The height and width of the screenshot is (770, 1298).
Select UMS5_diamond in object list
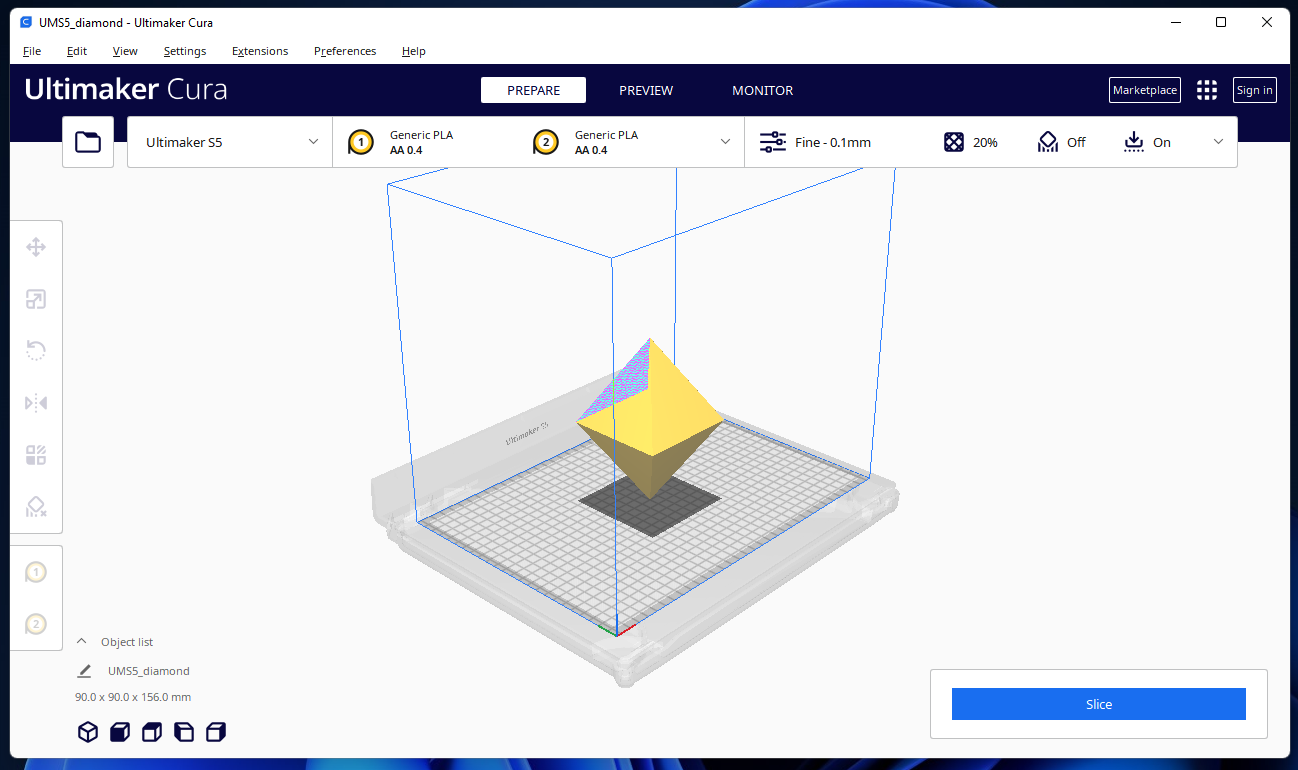(x=149, y=671)
